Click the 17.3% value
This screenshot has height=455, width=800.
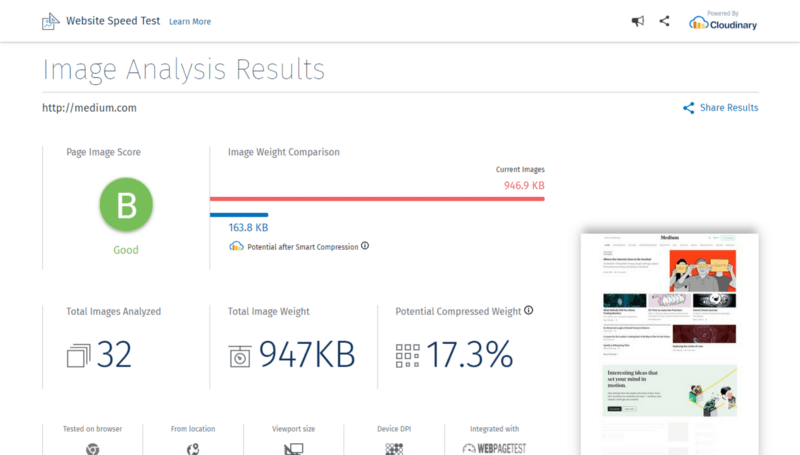[x=469, y=355]
